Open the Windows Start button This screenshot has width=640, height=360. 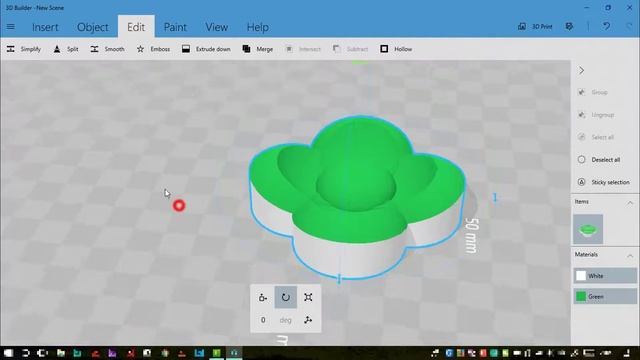8,353
